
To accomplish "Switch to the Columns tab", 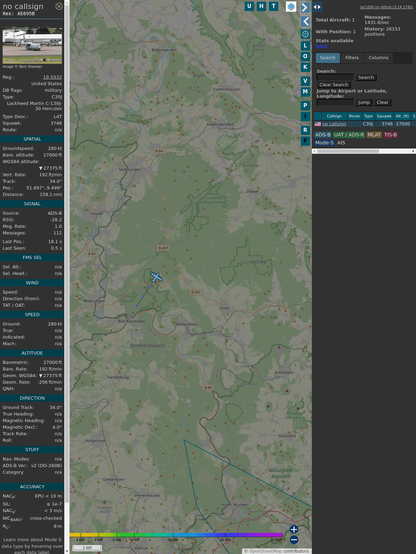I will click(378, 58).
